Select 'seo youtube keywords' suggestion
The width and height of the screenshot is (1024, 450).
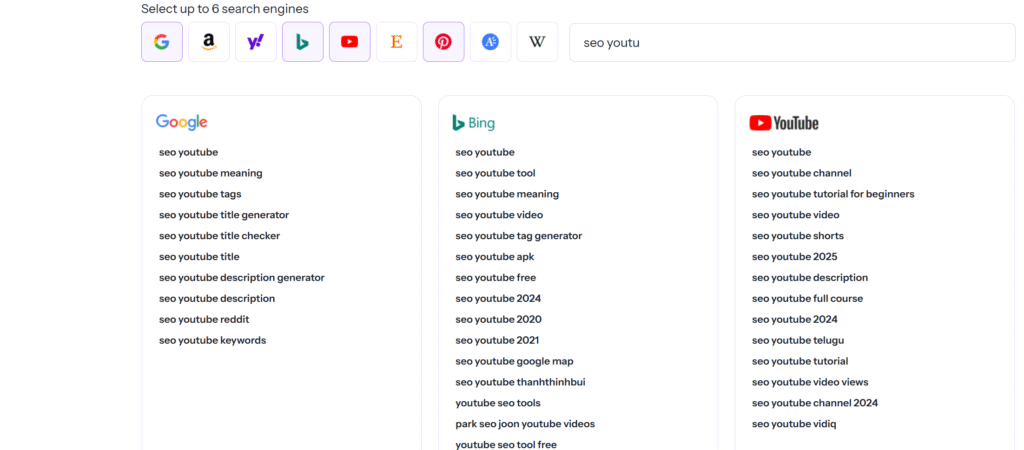212,340
